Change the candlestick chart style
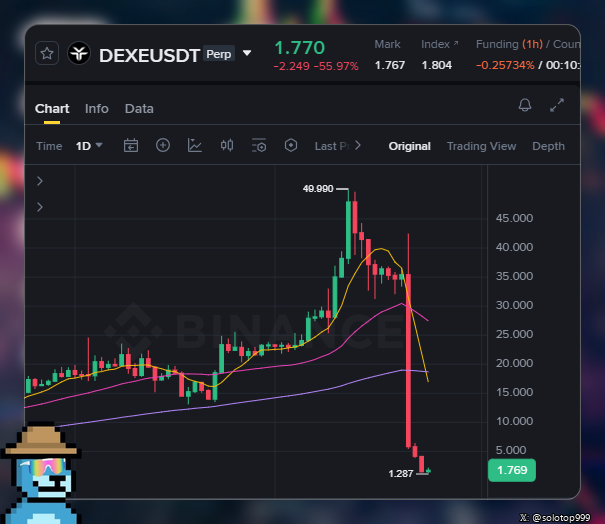 click(x=227, y=145)
